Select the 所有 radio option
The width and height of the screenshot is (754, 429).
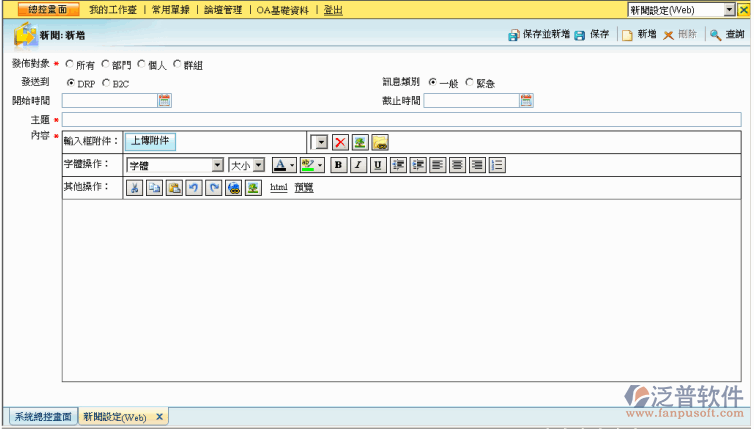tap(69, 65)
